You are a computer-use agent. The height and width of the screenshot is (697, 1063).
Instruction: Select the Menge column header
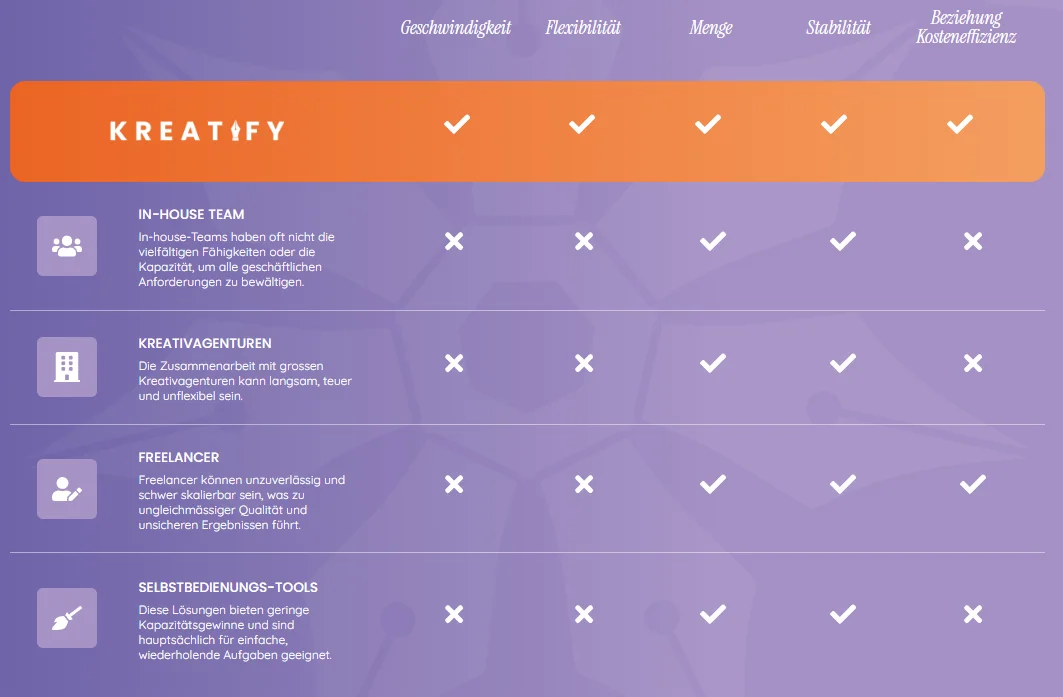pyautogui.click(x=710, y=28)
